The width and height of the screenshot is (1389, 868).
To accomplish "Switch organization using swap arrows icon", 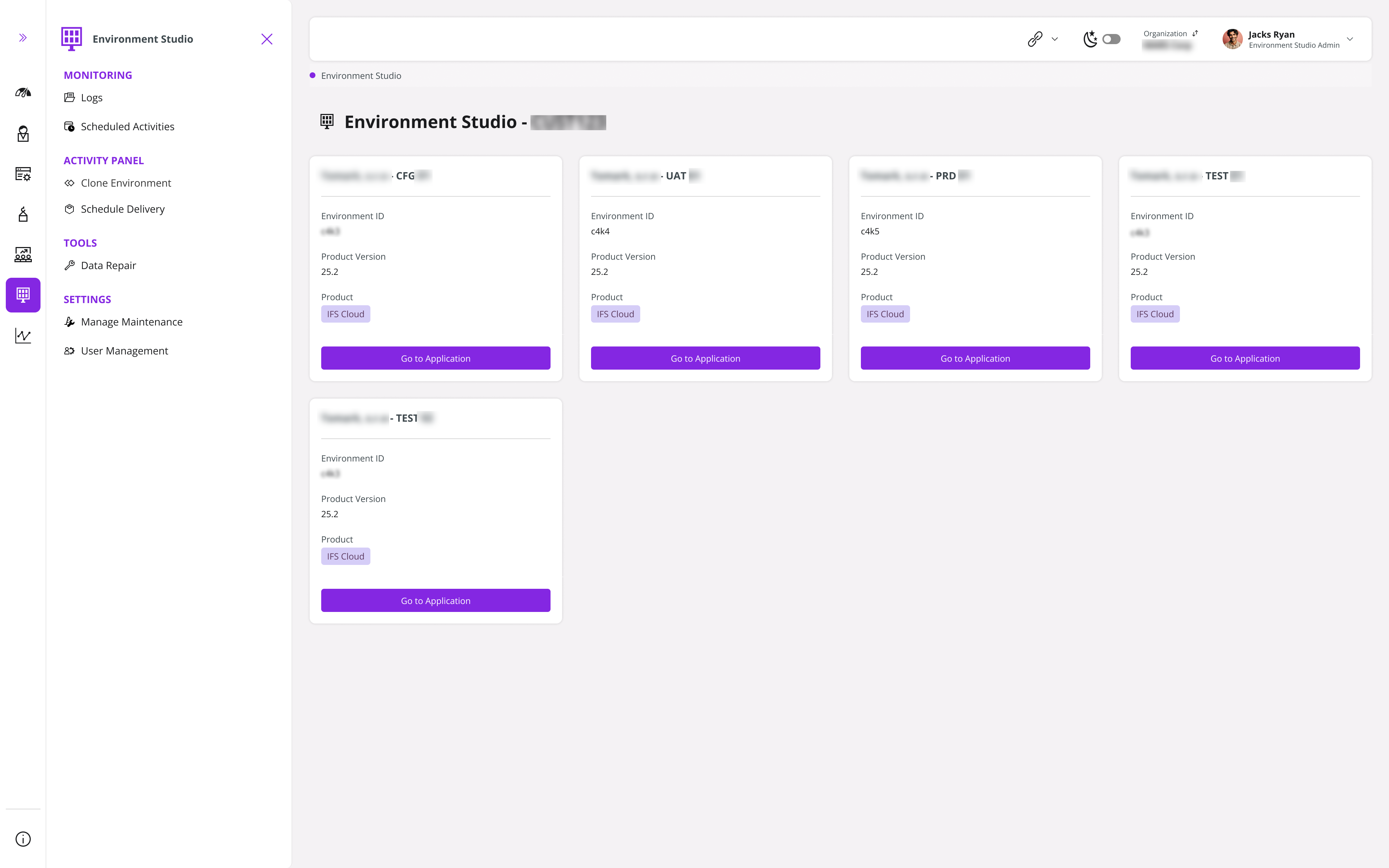I will point(1195,33).
